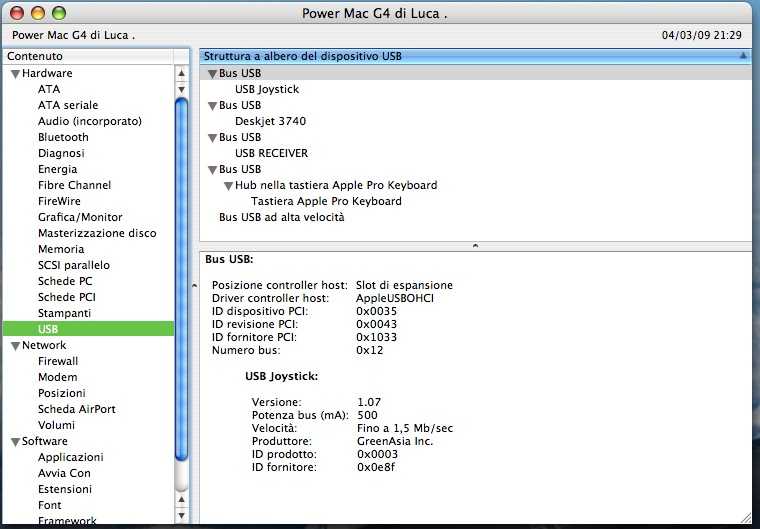The width and height of the screenshot is (760, 529).
Task: Open Posizioni under Network
Action: (62, 393)
